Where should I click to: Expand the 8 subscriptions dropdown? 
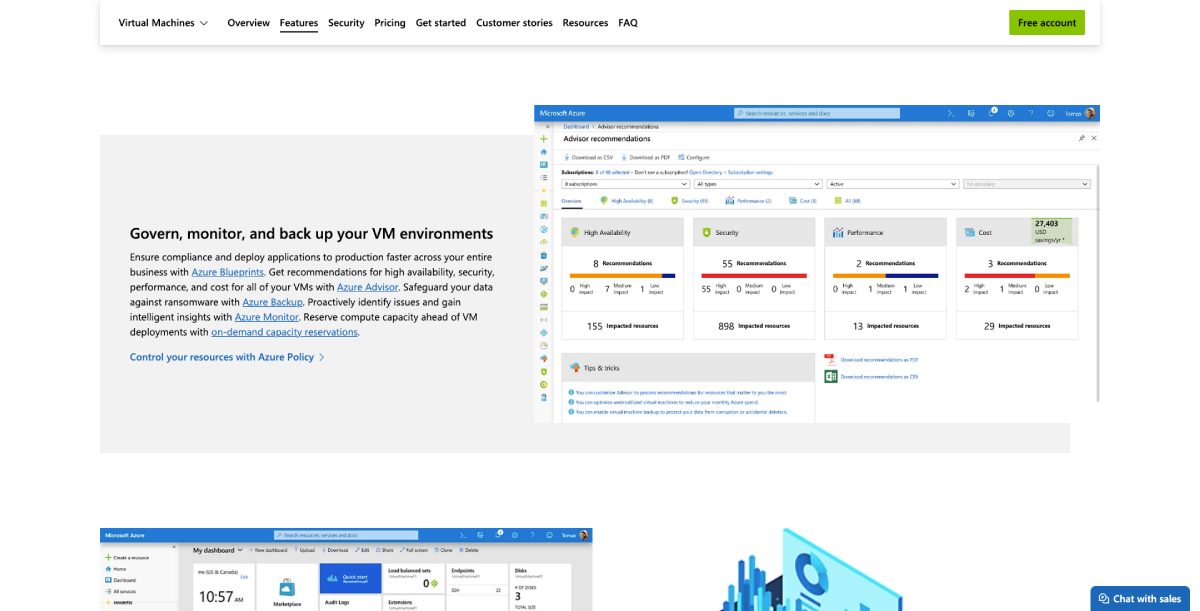pyautogui.click(x=625, y=184)
